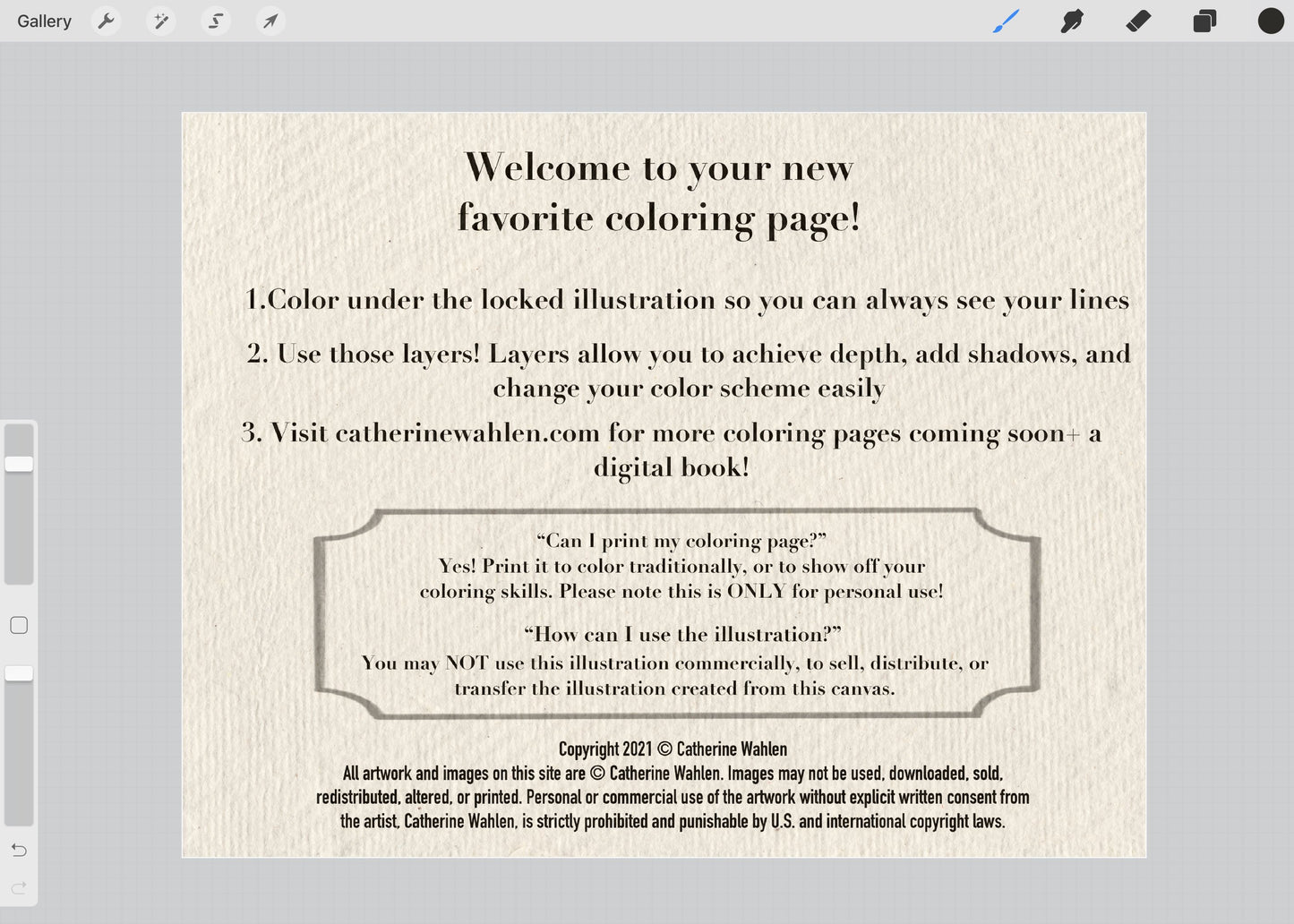Tap the Undo arrow in the sidebar
Screen dimensions: 1294x924
pyautogui.click(x=19, y=850)
